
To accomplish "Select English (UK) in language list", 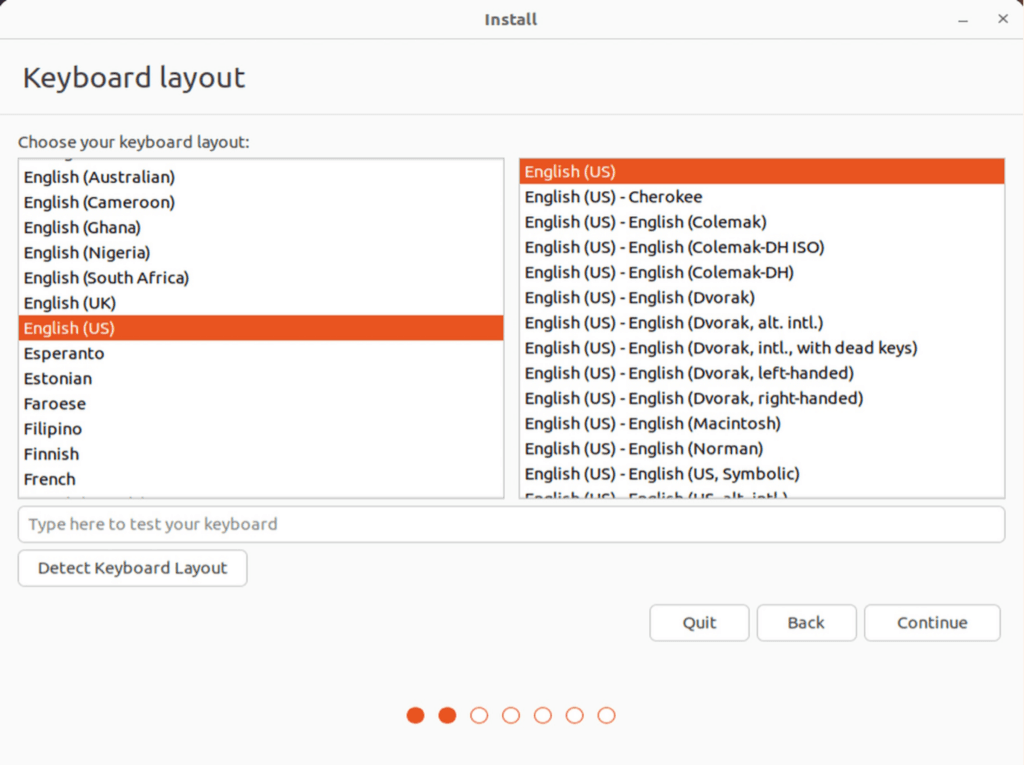I will pos(70,303).
